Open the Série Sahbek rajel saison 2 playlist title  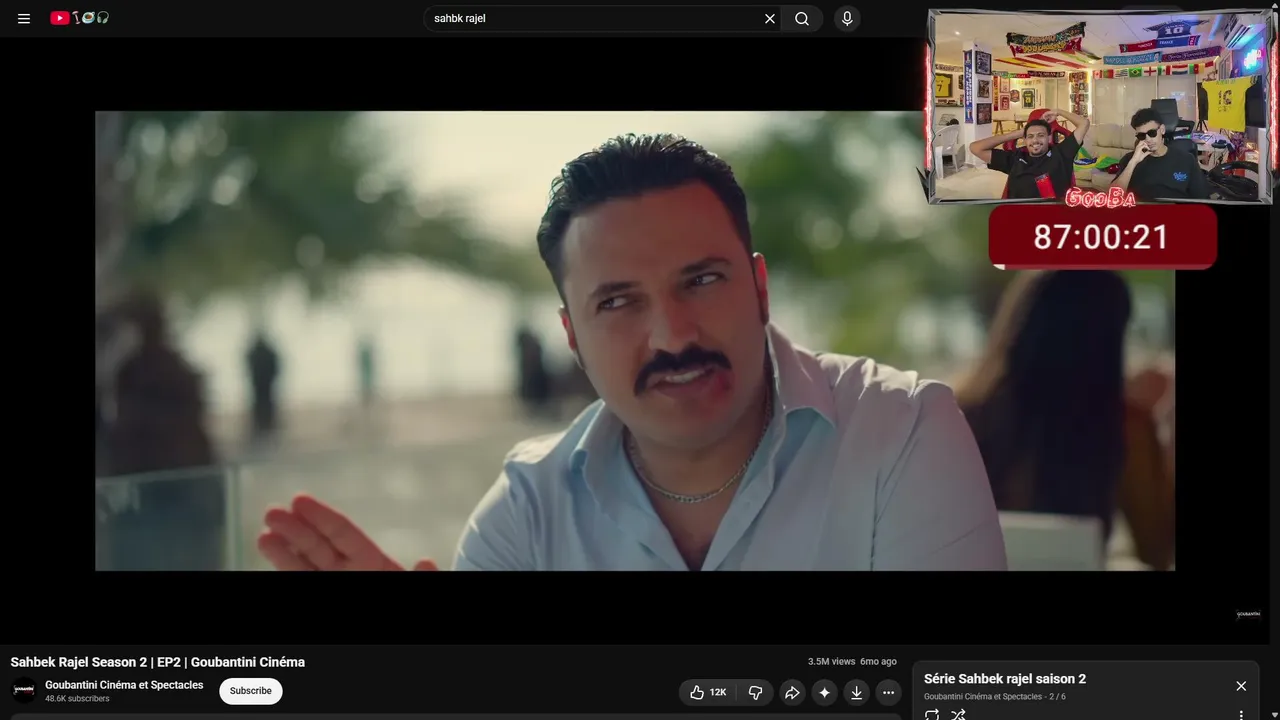pyautogui.click(x=1005, y=679)
